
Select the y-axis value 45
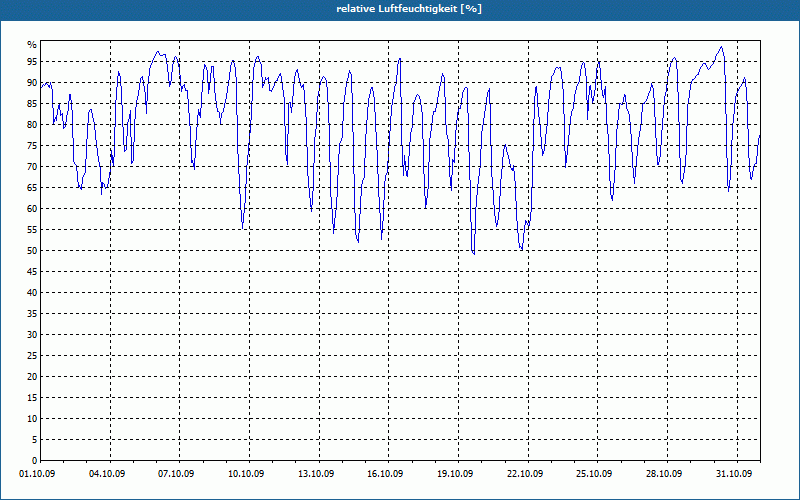[32, 271]
